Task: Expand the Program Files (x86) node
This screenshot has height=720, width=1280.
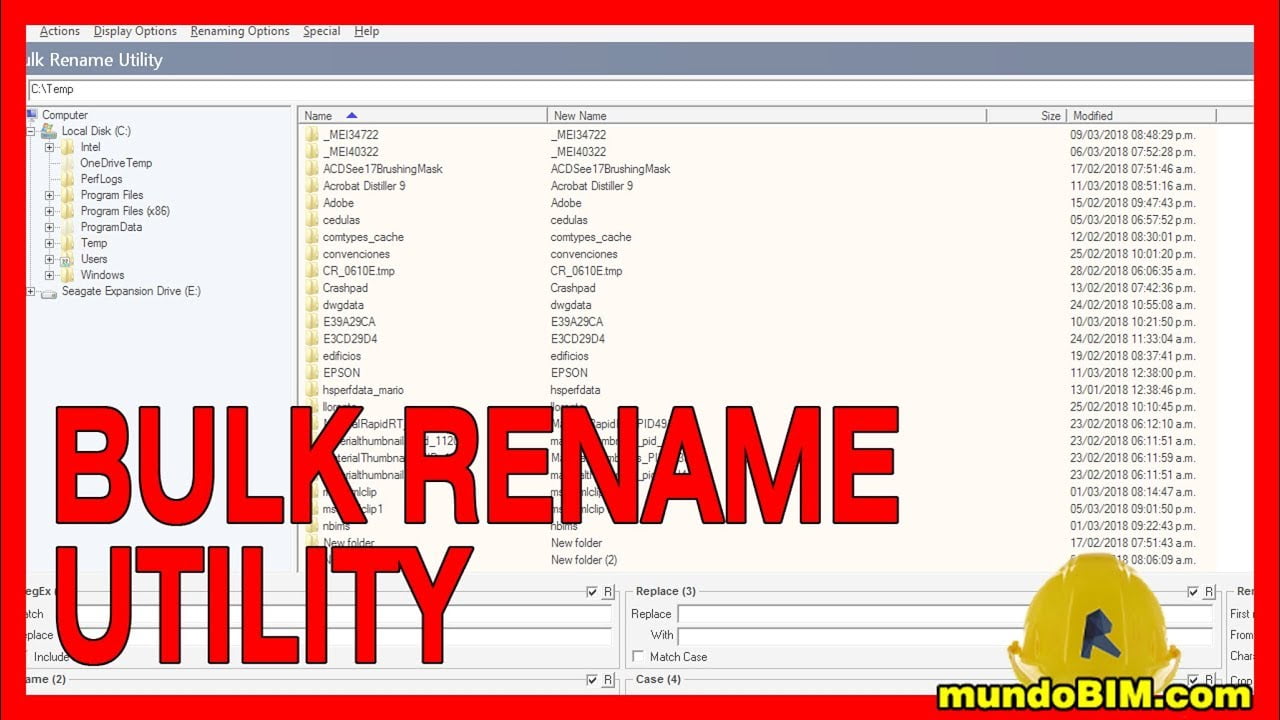Action: 49,211
